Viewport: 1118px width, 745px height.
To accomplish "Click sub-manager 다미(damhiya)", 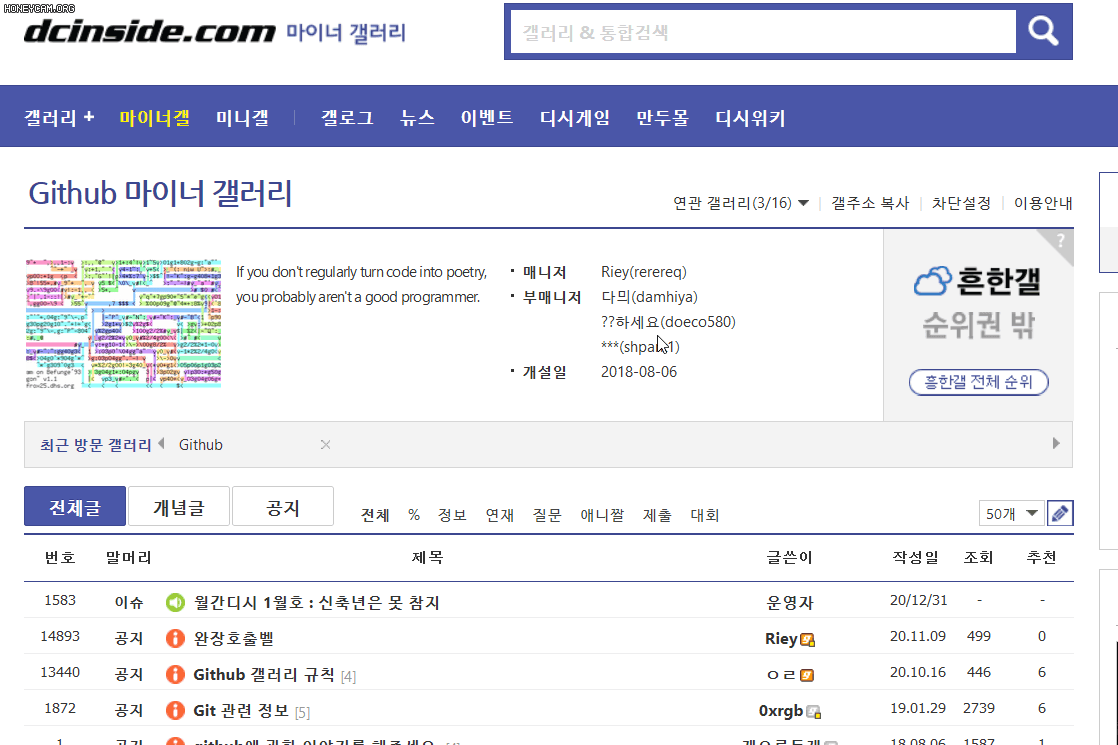I will [650, 297].
